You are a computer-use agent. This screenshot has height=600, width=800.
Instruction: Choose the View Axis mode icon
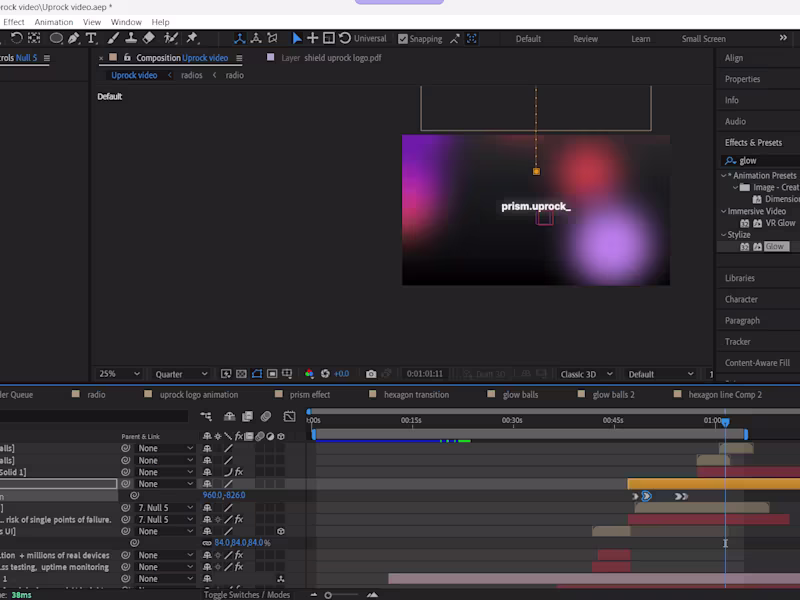coord(272,38)
